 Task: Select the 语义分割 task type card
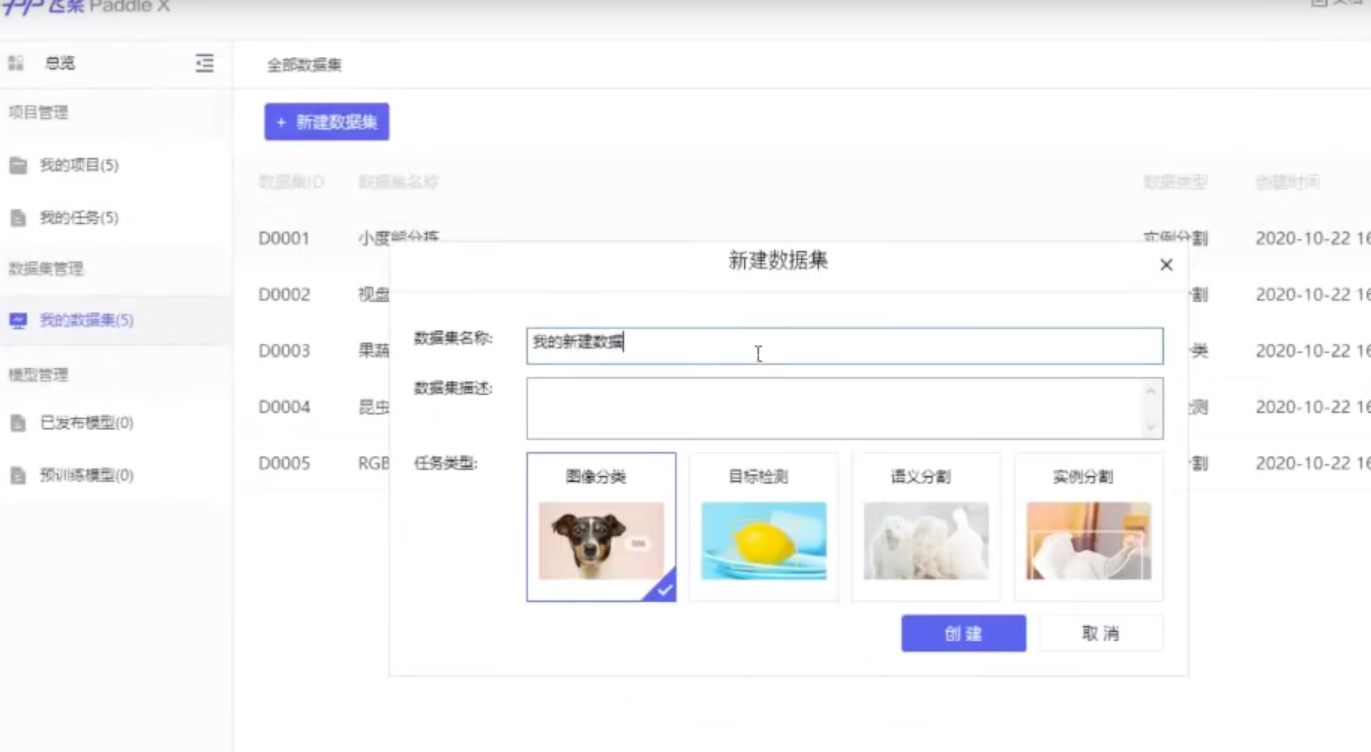click(x=926, y=527)
